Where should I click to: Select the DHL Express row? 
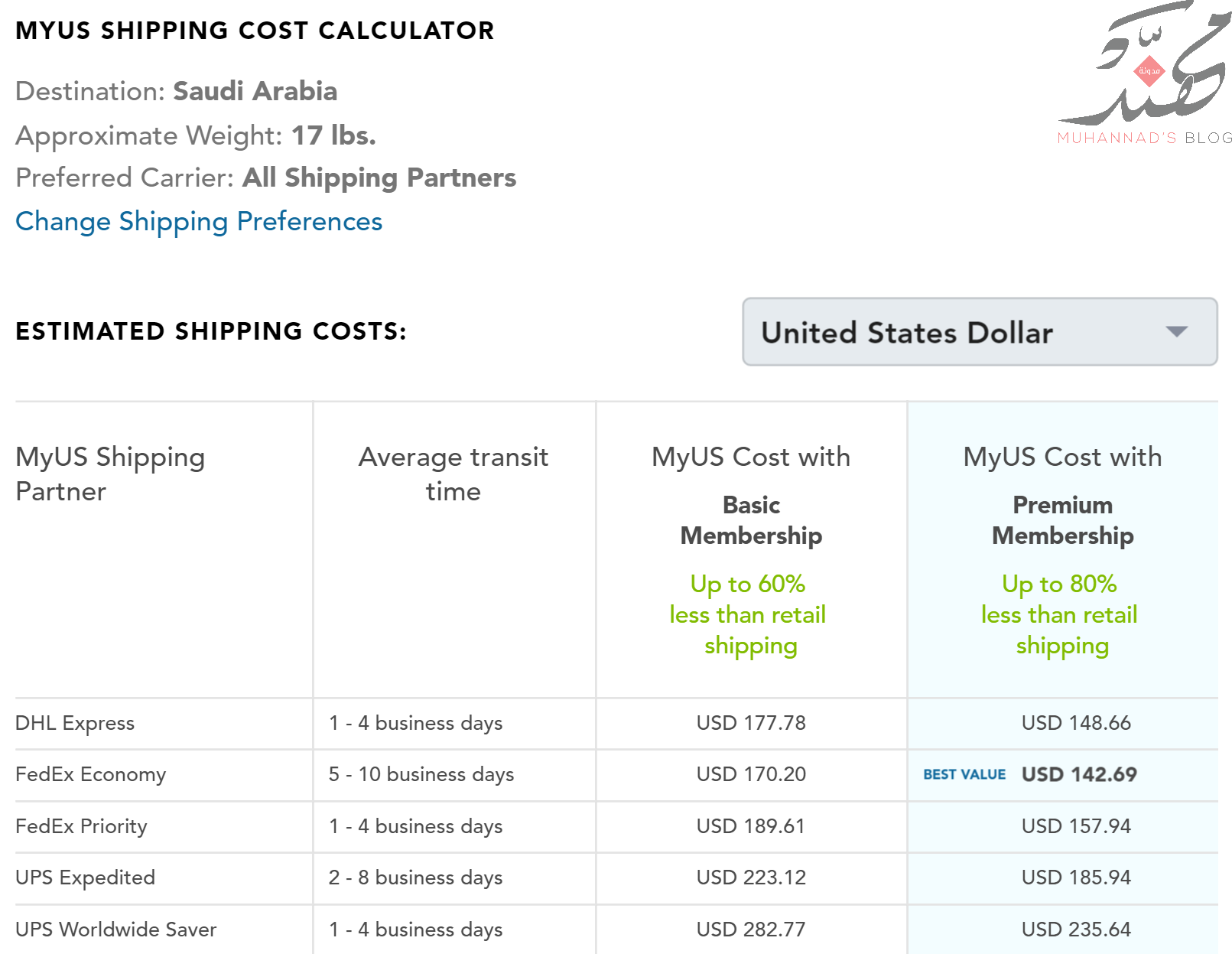[x=616, y=723]
